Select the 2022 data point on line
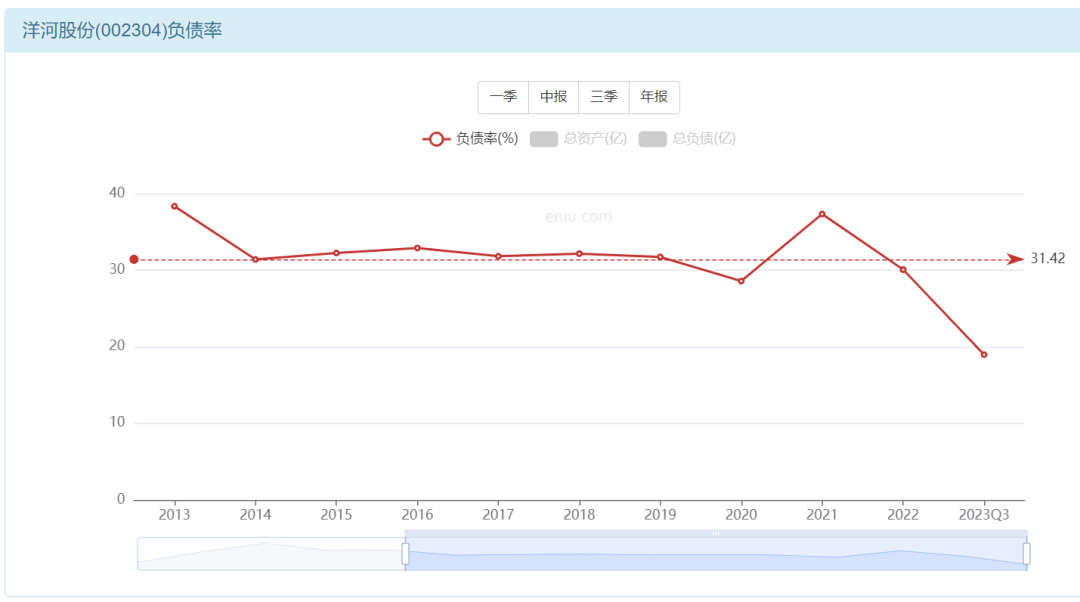 point(903,270)
